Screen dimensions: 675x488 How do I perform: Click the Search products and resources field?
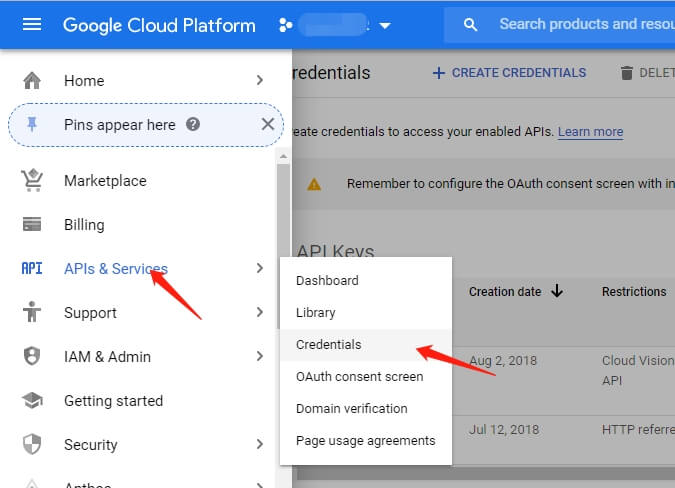pyautogui.click(x=580, y=24)
